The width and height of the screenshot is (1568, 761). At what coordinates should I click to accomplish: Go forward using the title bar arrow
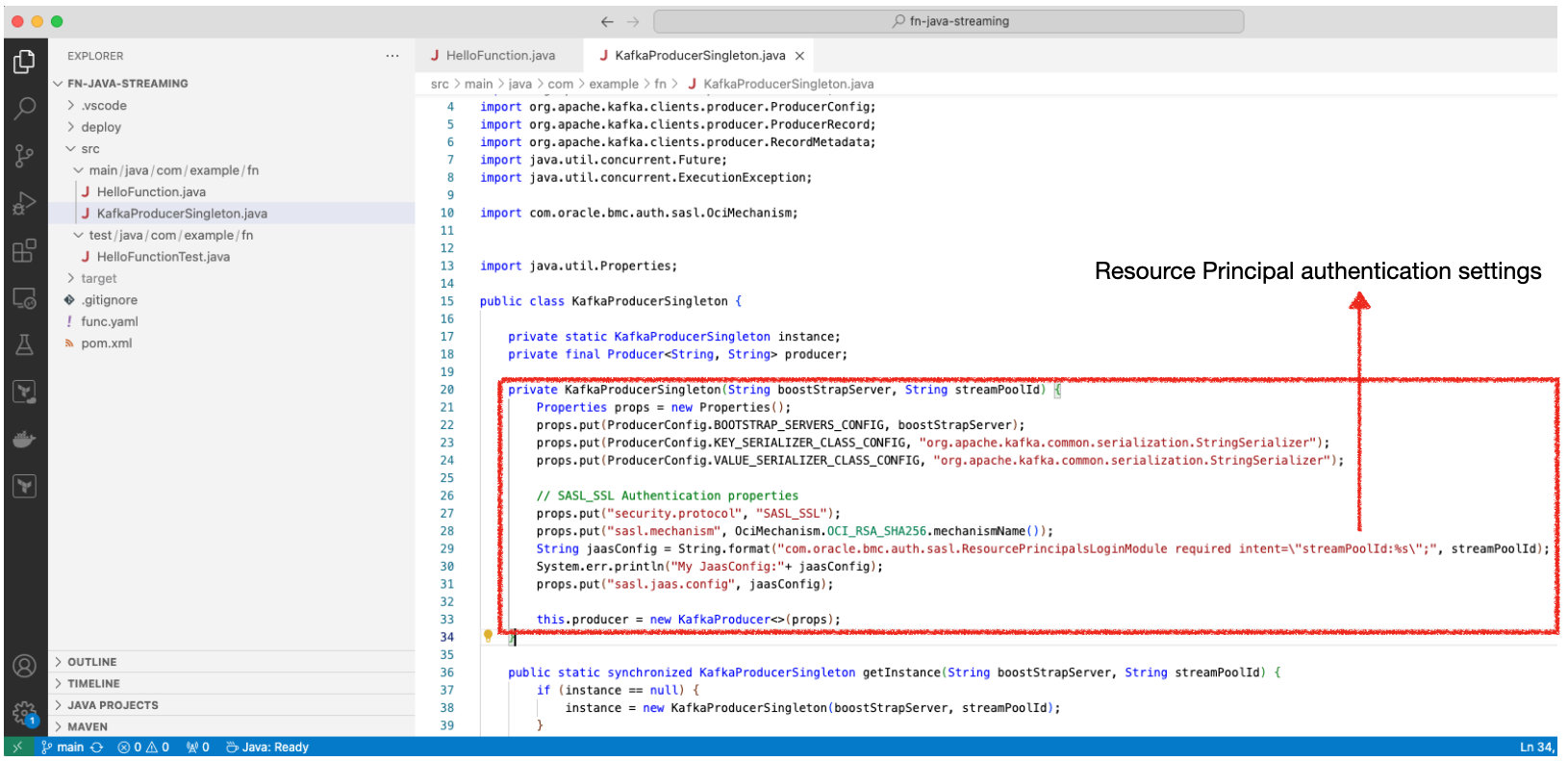tap(633, 21)
